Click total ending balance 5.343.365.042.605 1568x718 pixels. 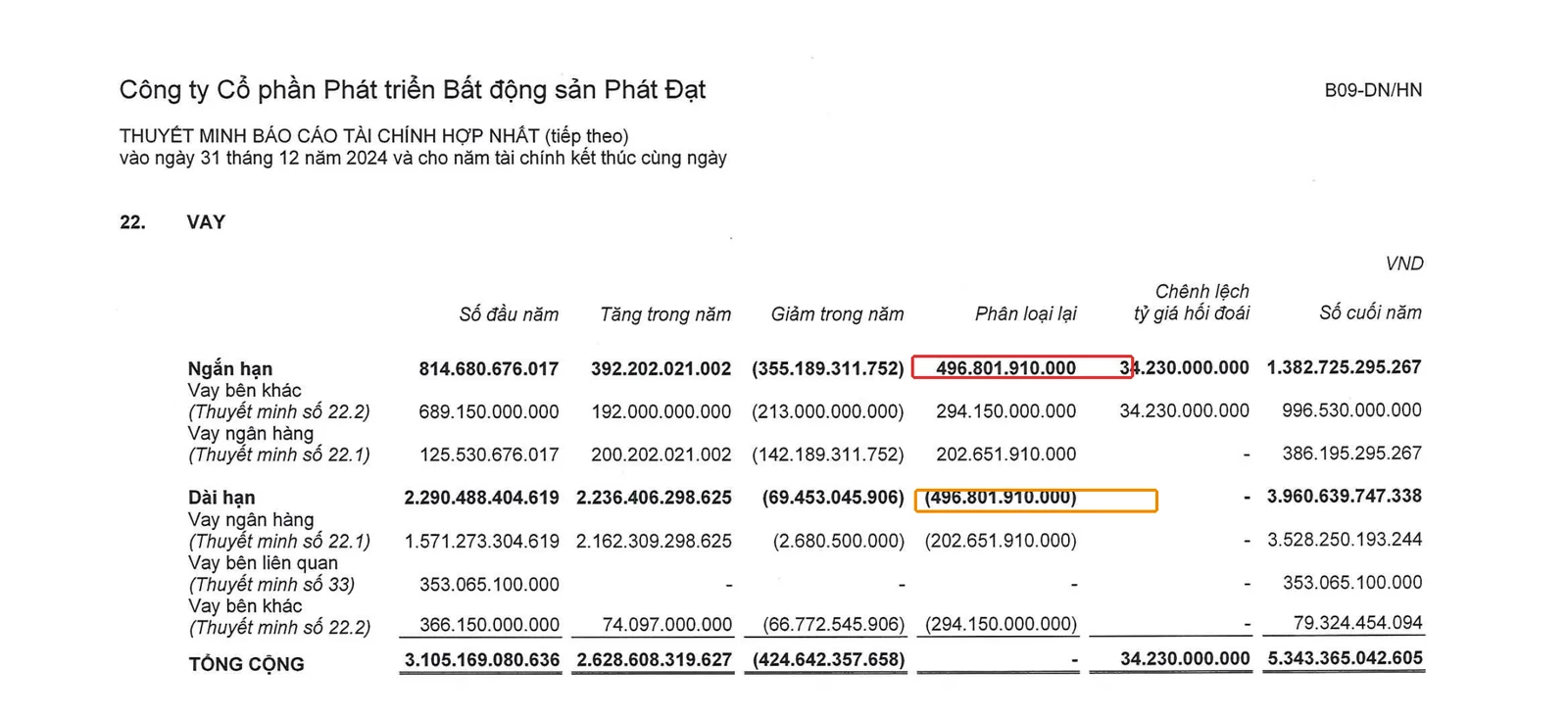(x=1345, y=658)
